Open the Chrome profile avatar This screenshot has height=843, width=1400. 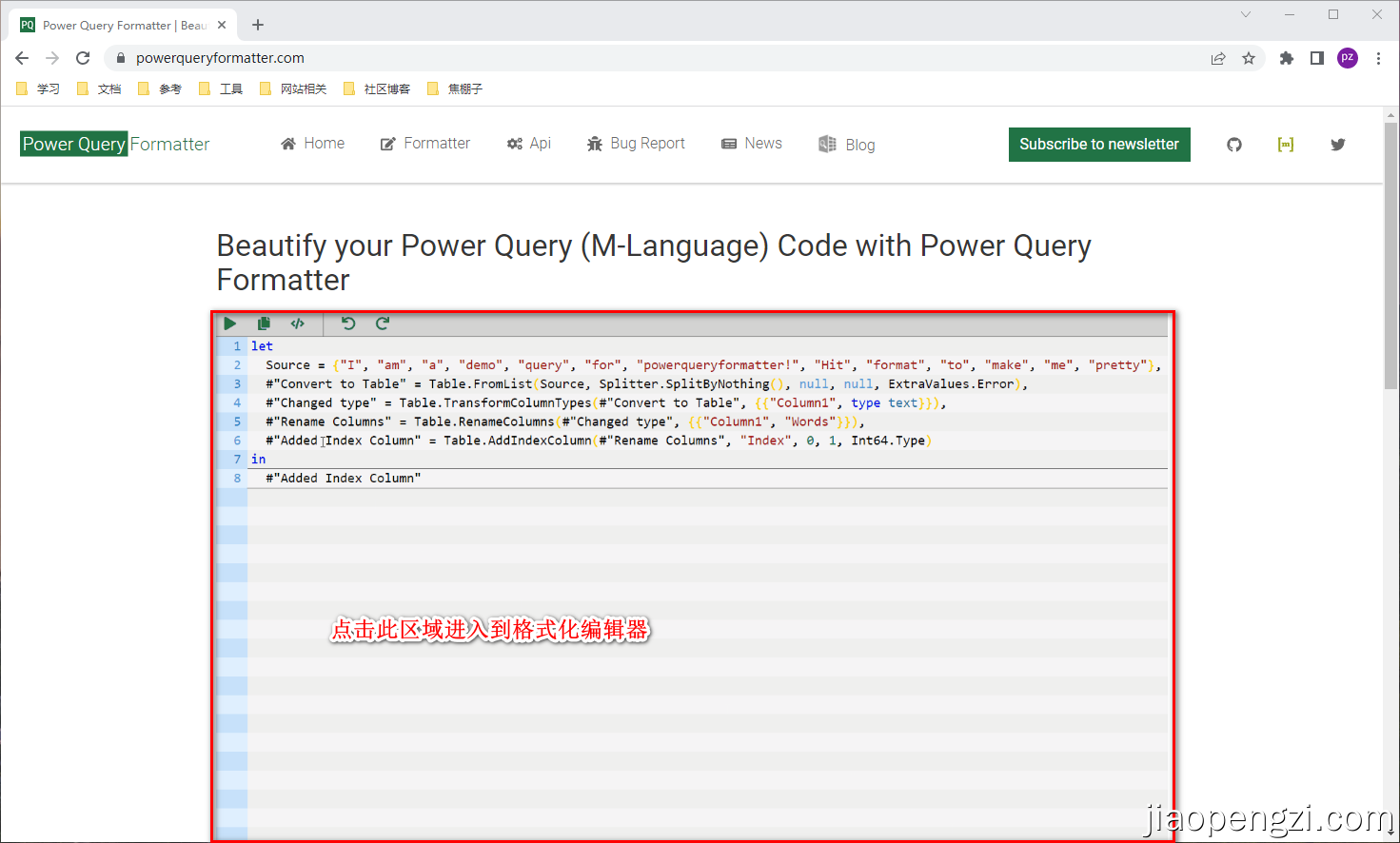click(1348, 58)
